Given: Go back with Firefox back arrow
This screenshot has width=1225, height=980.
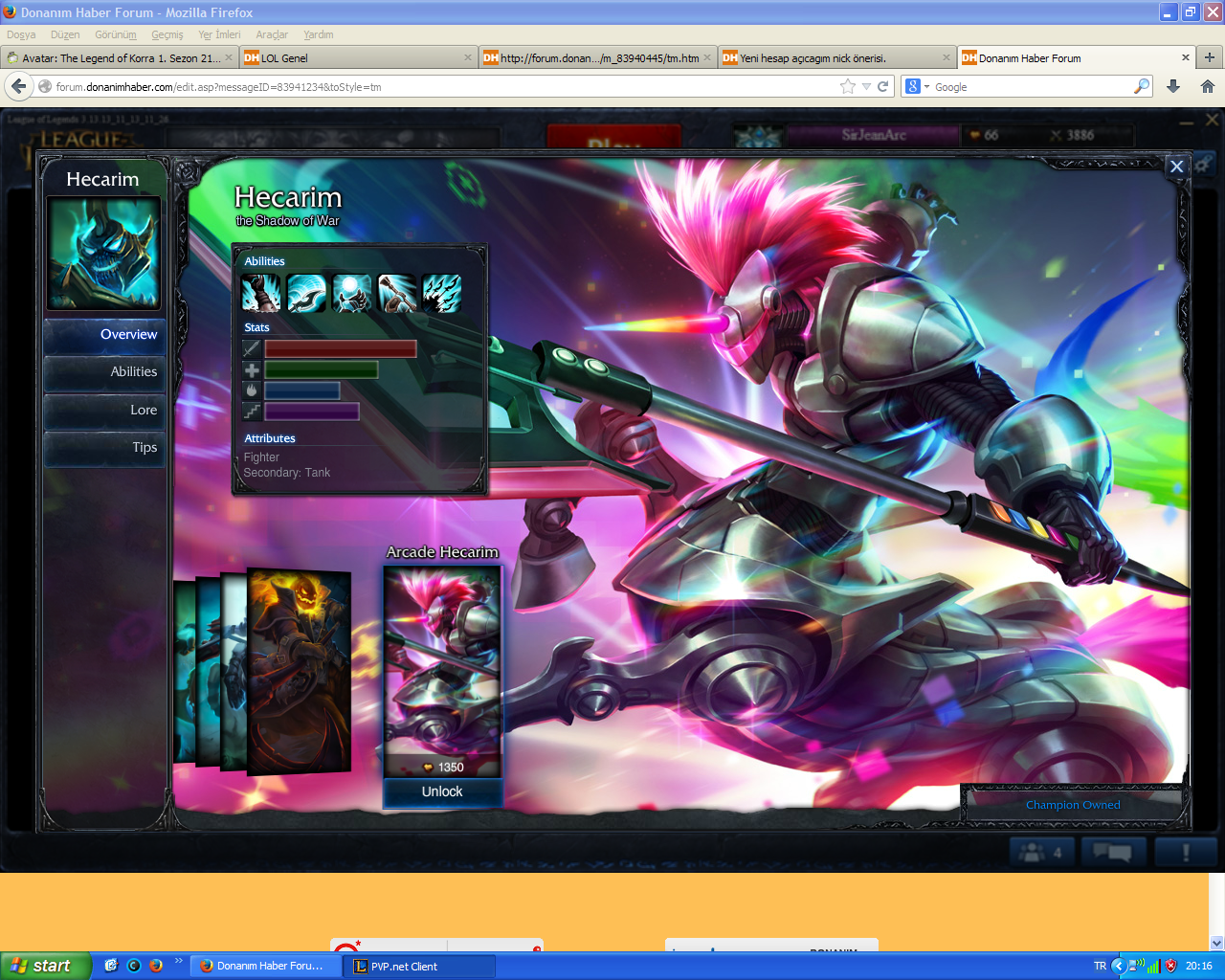Looking at the screenshot, I should [19, 86].
